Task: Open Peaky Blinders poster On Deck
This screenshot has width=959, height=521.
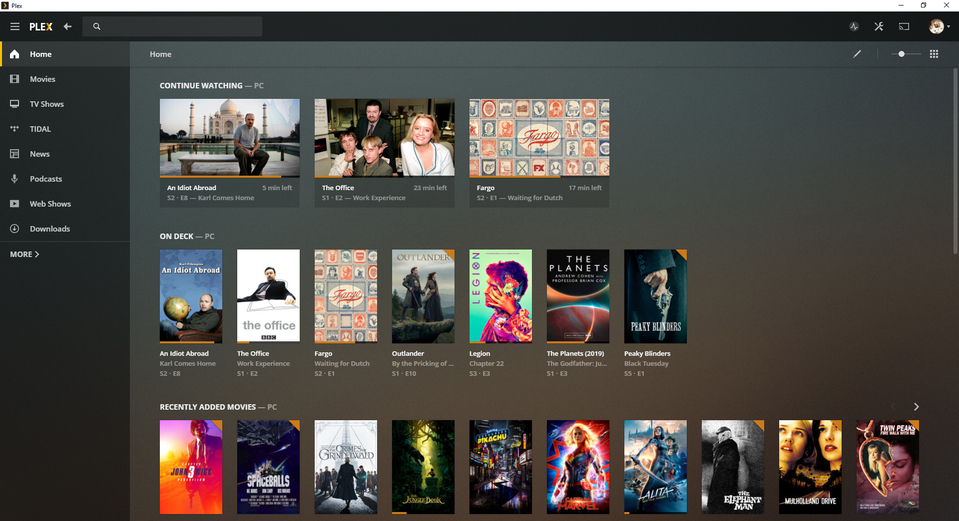Action: [x=655, y=296]
